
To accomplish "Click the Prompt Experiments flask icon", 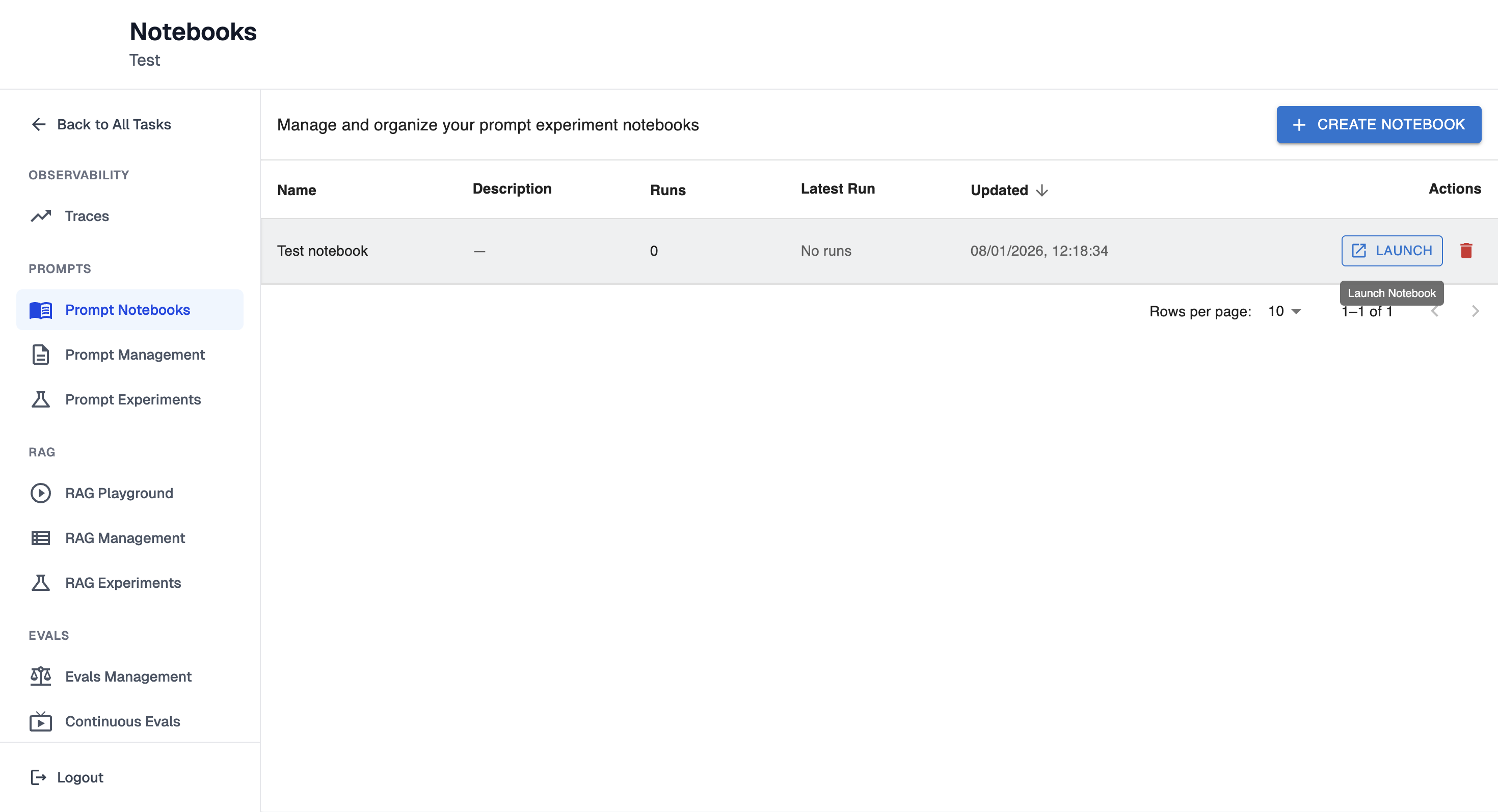I will [x=41, y=399].
